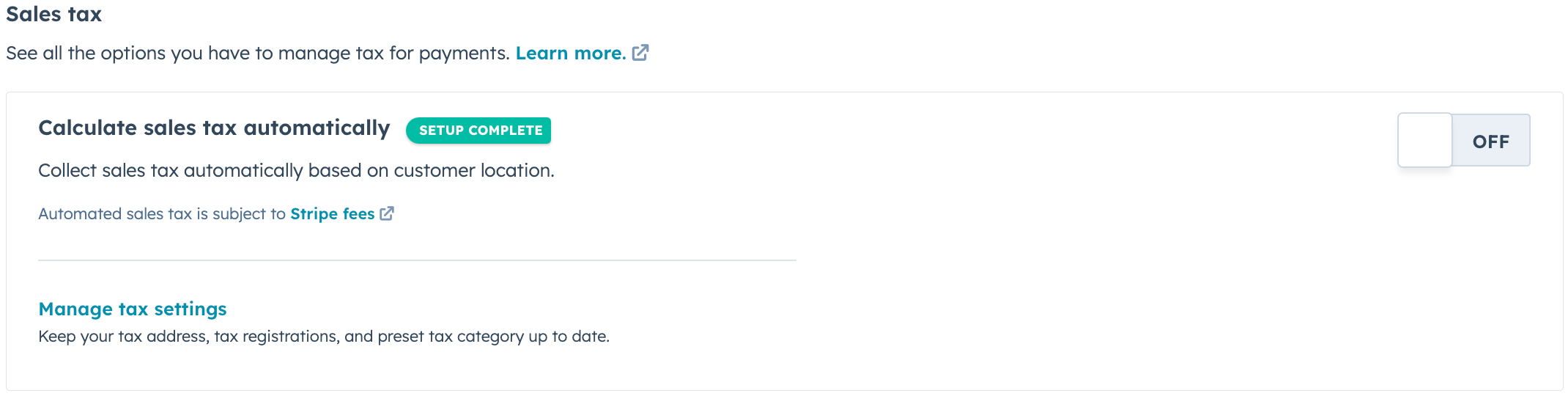Click the Sales tax section title

click(x=54, y=15)
